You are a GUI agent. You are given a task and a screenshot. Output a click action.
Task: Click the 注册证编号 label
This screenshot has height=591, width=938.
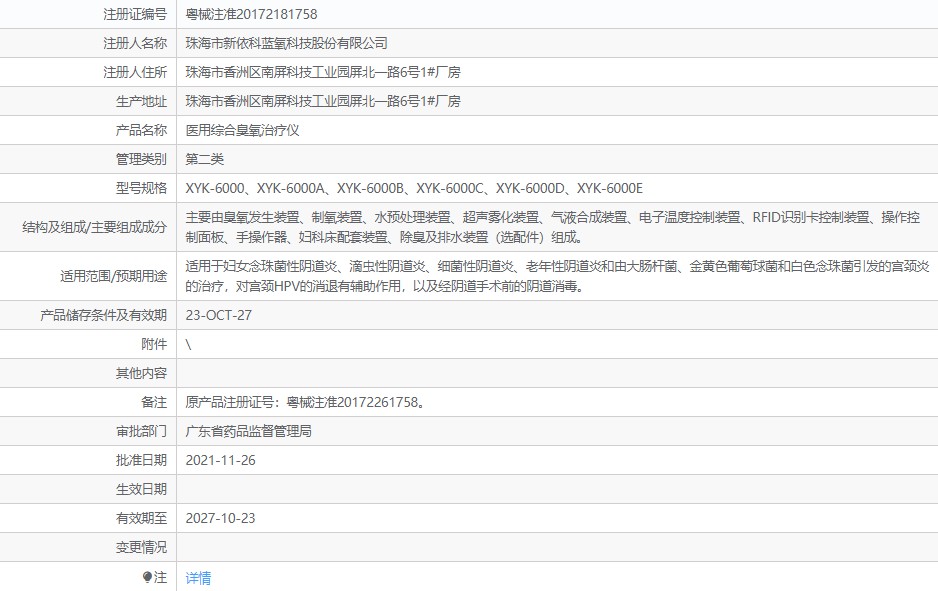coord(135,14)
